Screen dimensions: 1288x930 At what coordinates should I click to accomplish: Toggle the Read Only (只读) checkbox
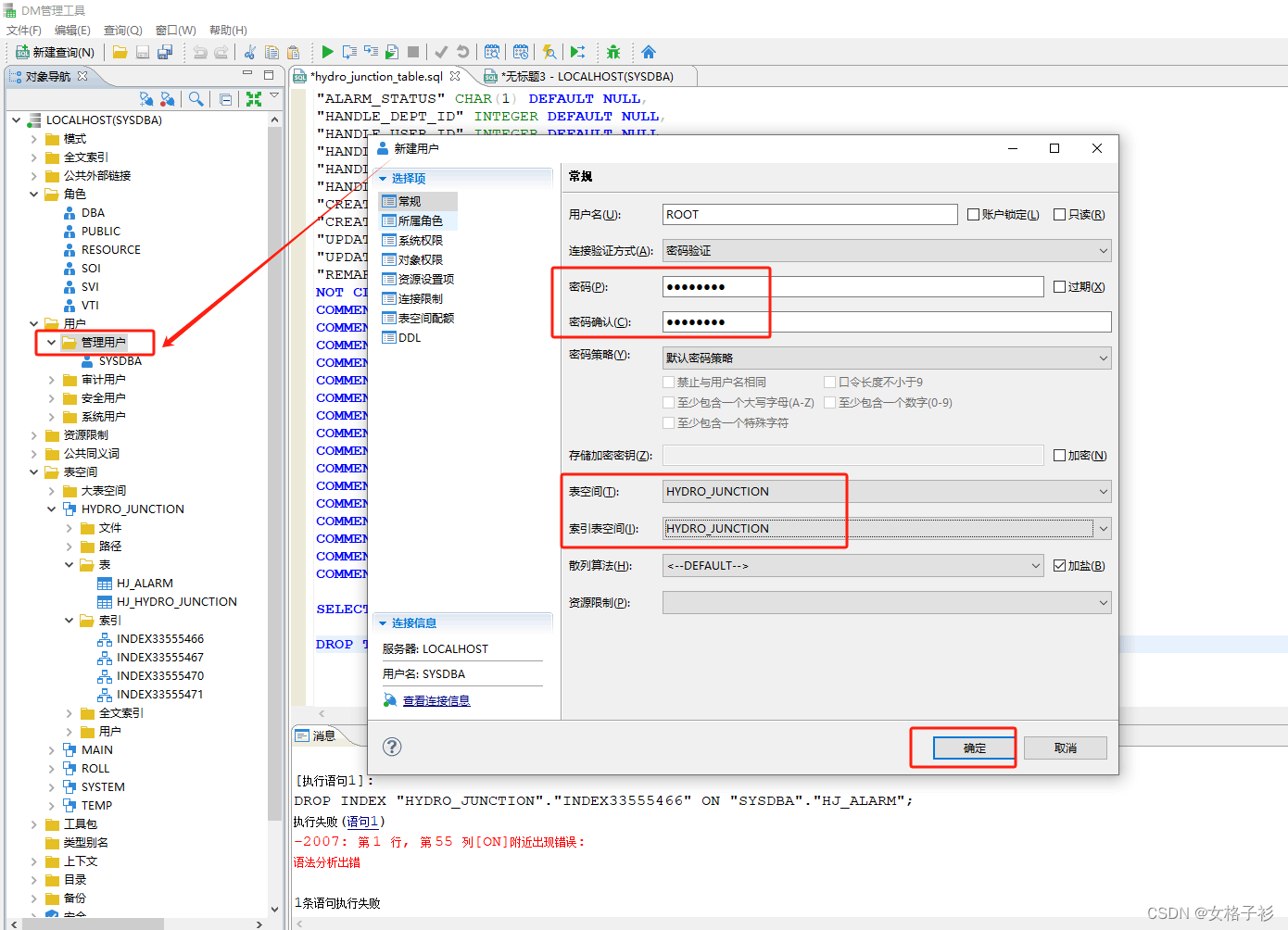[1059, 214]
